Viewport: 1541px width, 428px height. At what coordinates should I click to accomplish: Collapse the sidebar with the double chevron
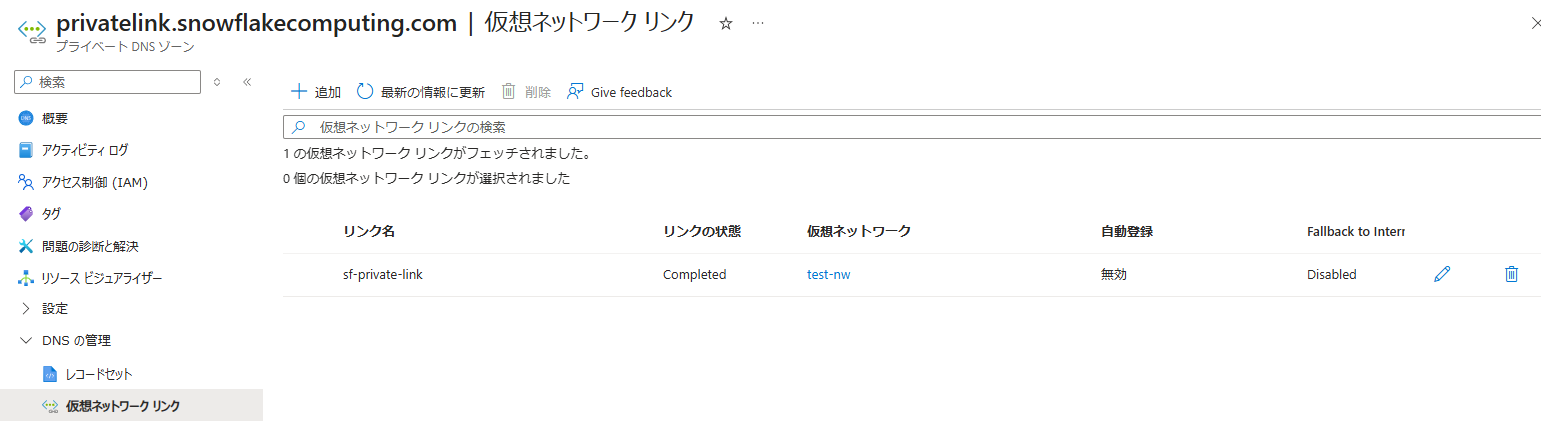click(x=247, y=82)
